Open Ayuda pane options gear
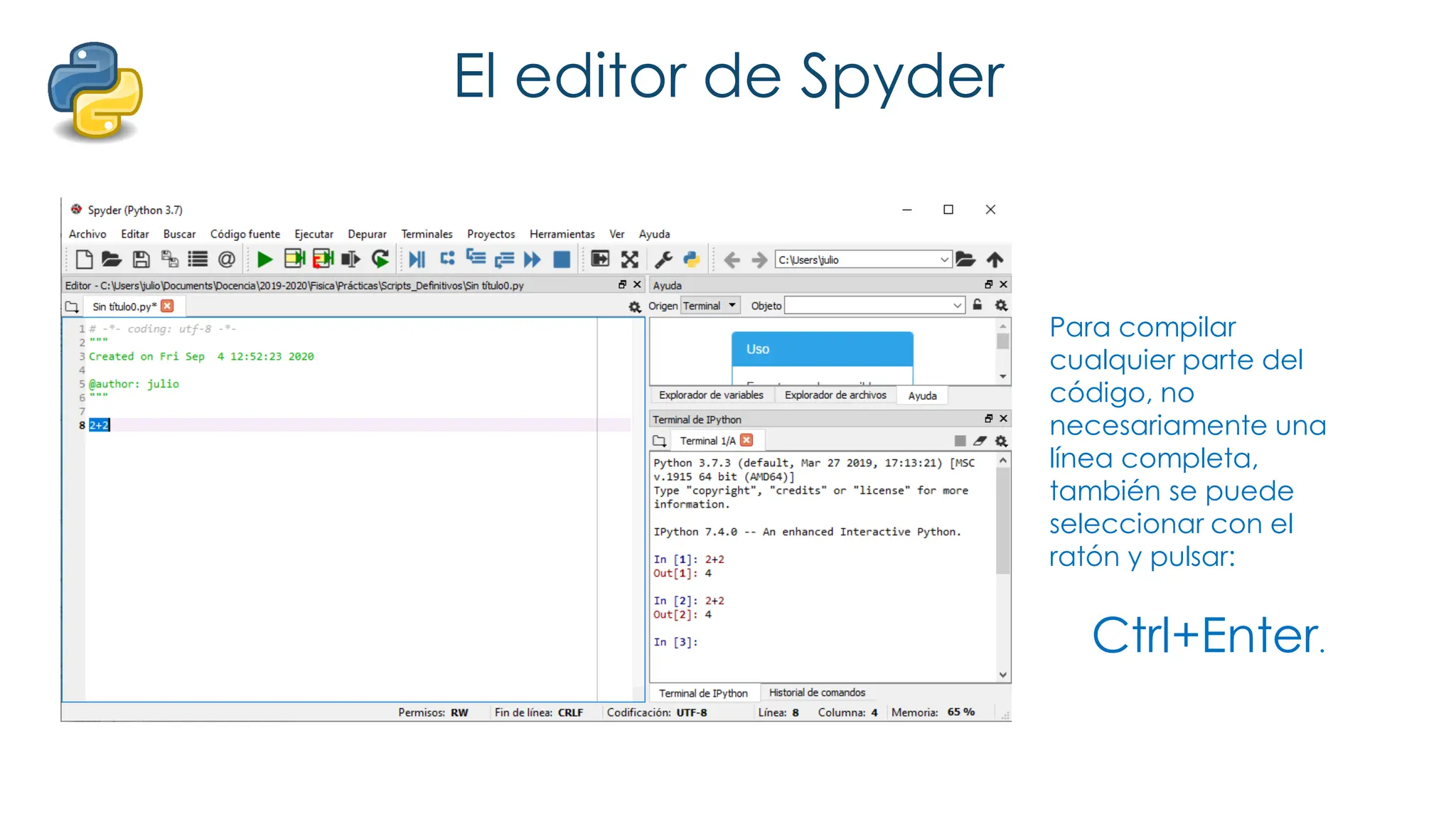Image resolution: width=1456 pixels, height=819 pixels. (x=1001, y=306)
